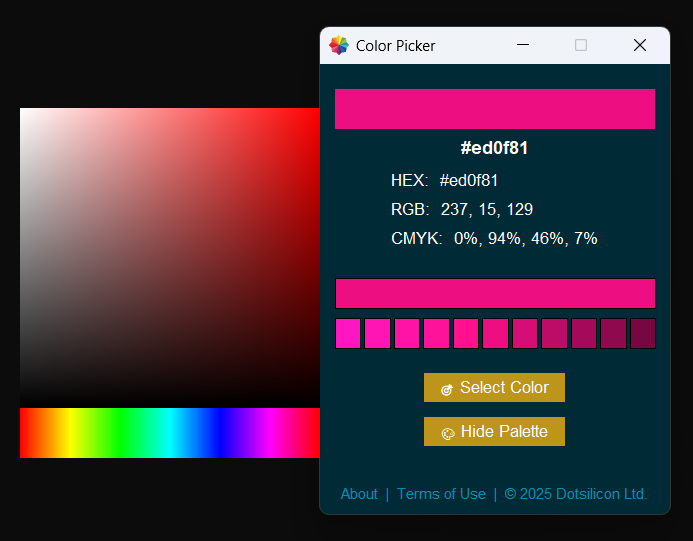Pick cyan on the rainbow hue strip

[x=170, y=433]
